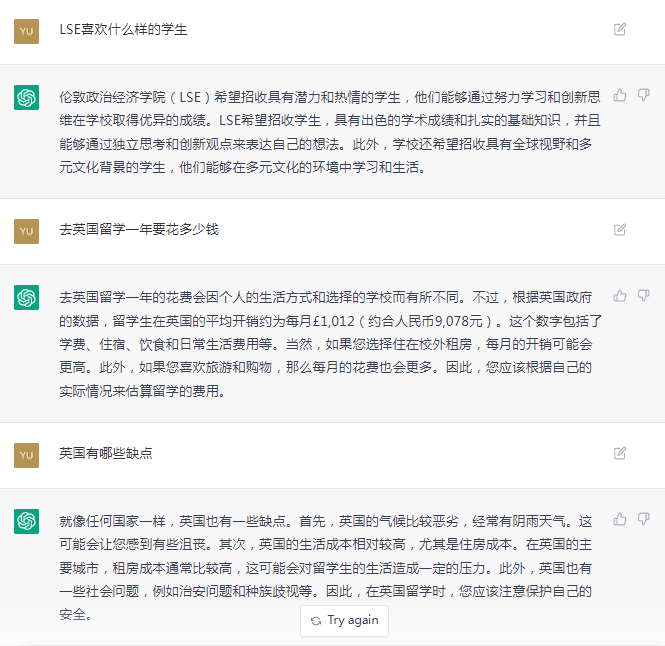665x646 pixels.
Task: Click the Try again button
Action: (344, 621)
